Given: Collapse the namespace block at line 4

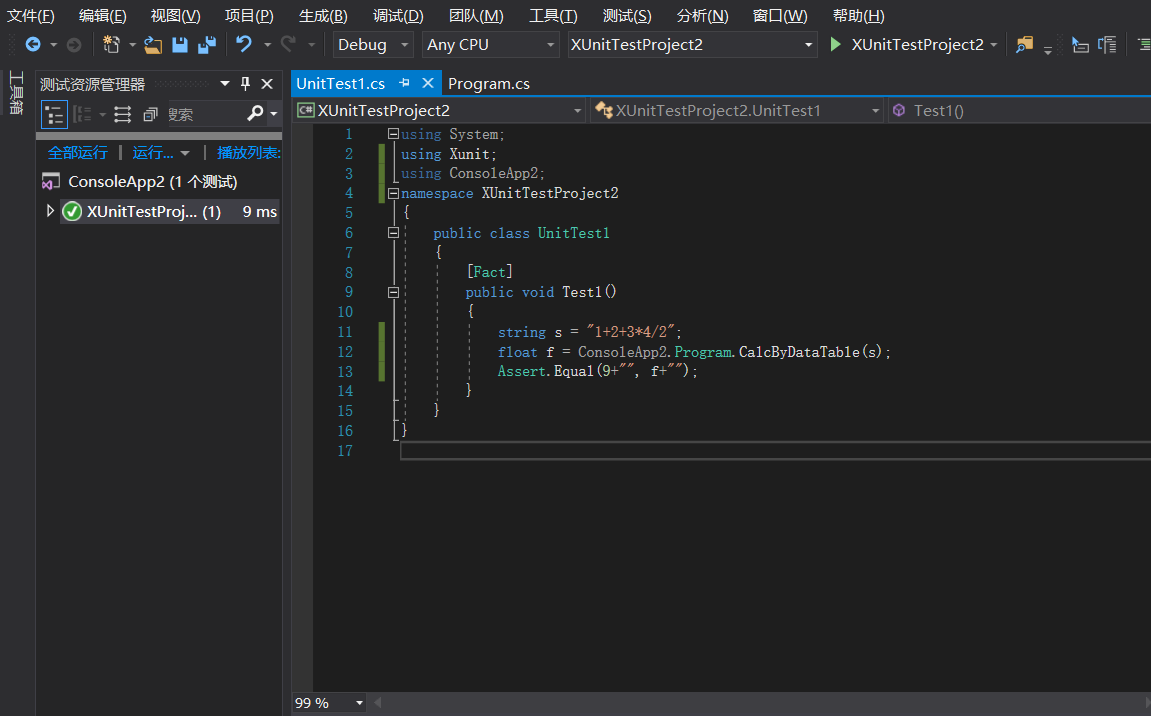Looking at the screenshot, I should point(393,193).
